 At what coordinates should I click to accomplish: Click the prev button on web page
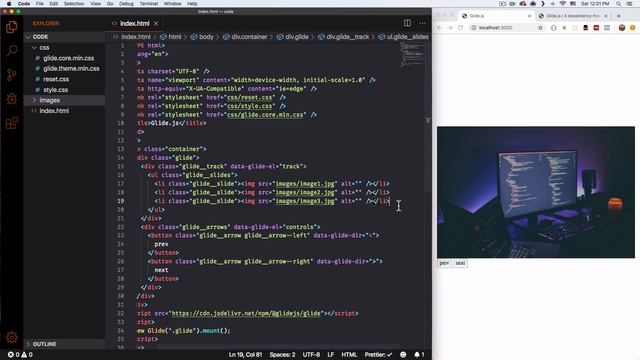pos(444,263)
